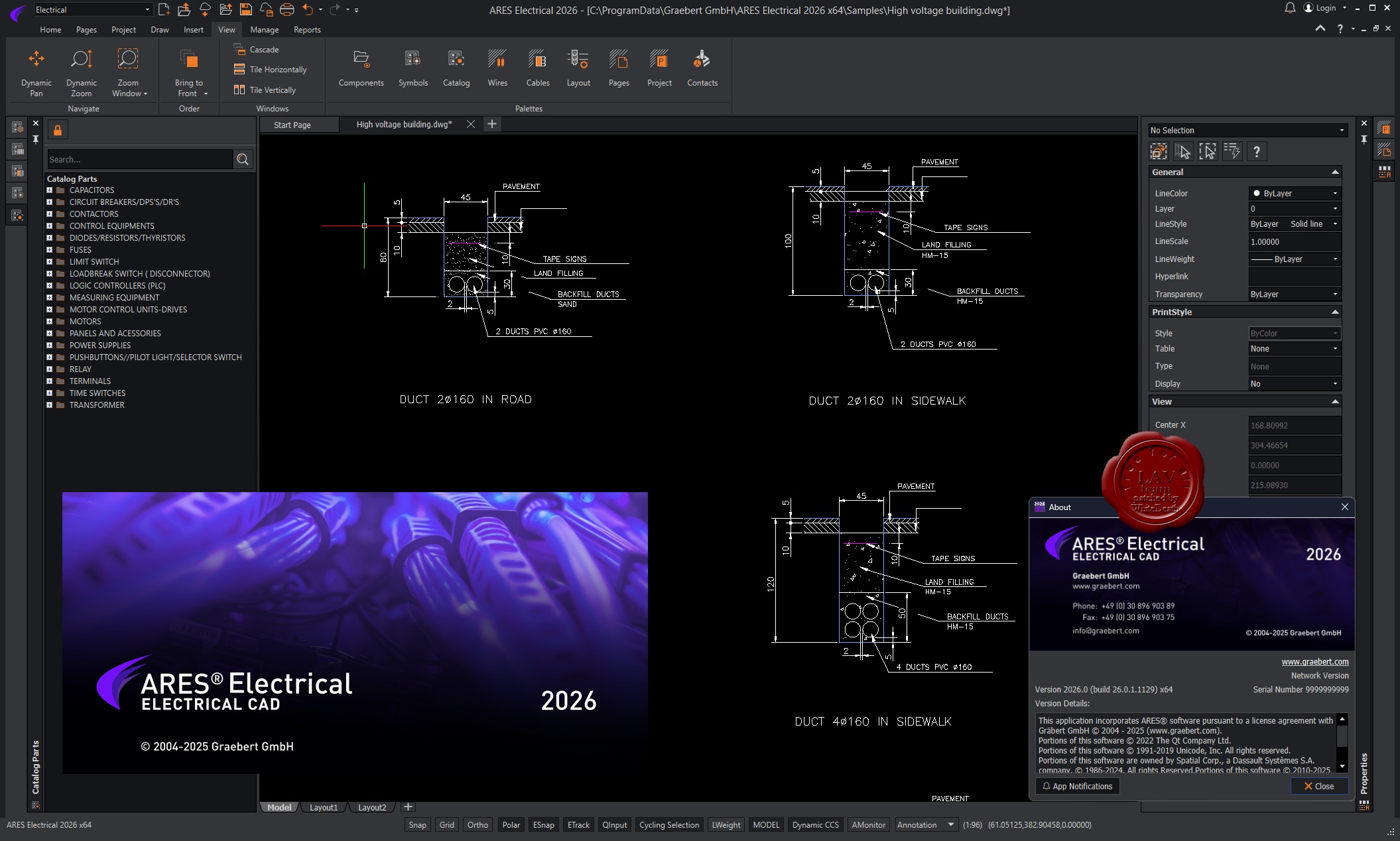This screenshot has width=1400, height=841.
Task: Click Tile Horizontally
Action: [x=271, y=69]
